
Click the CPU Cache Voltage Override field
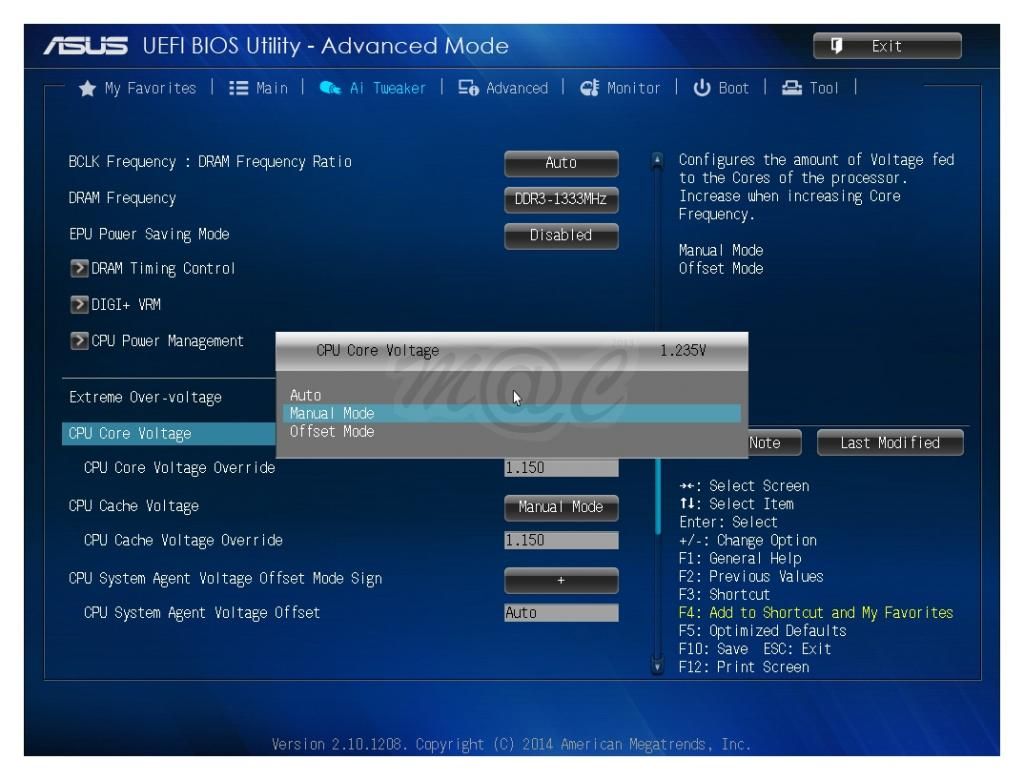click(561, 541)
